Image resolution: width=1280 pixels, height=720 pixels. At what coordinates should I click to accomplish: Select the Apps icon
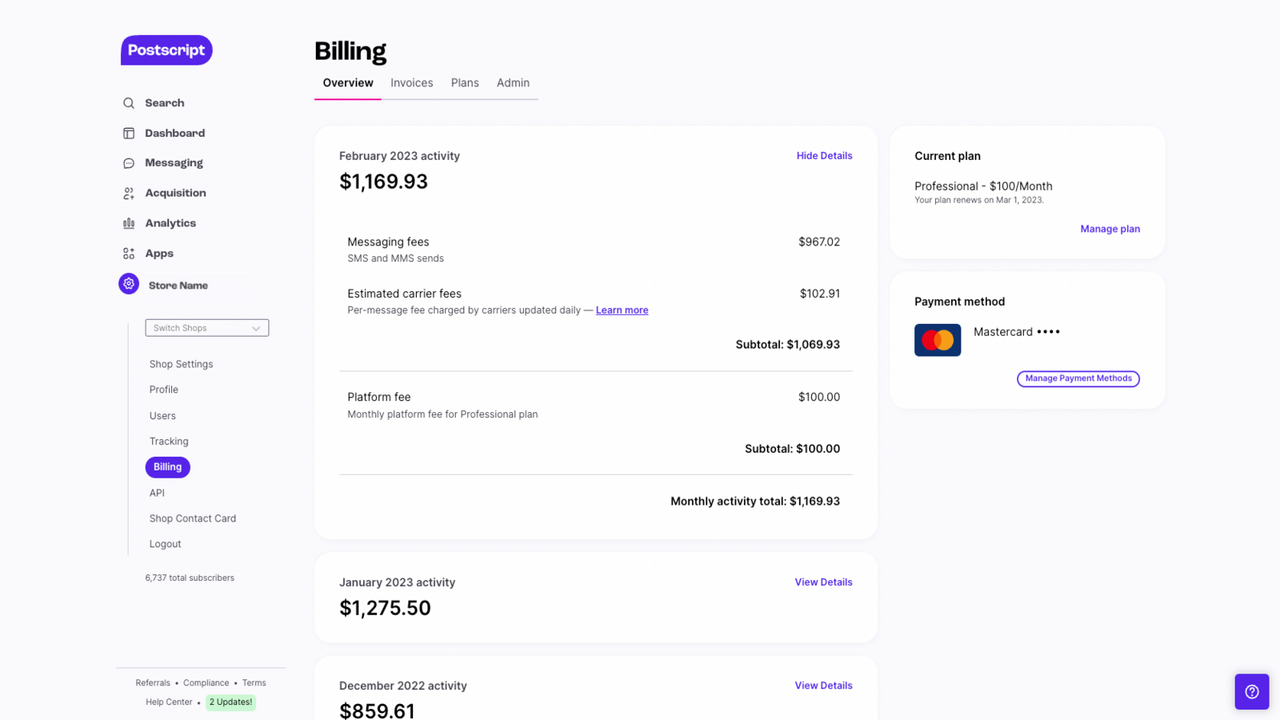coord(129,253)
